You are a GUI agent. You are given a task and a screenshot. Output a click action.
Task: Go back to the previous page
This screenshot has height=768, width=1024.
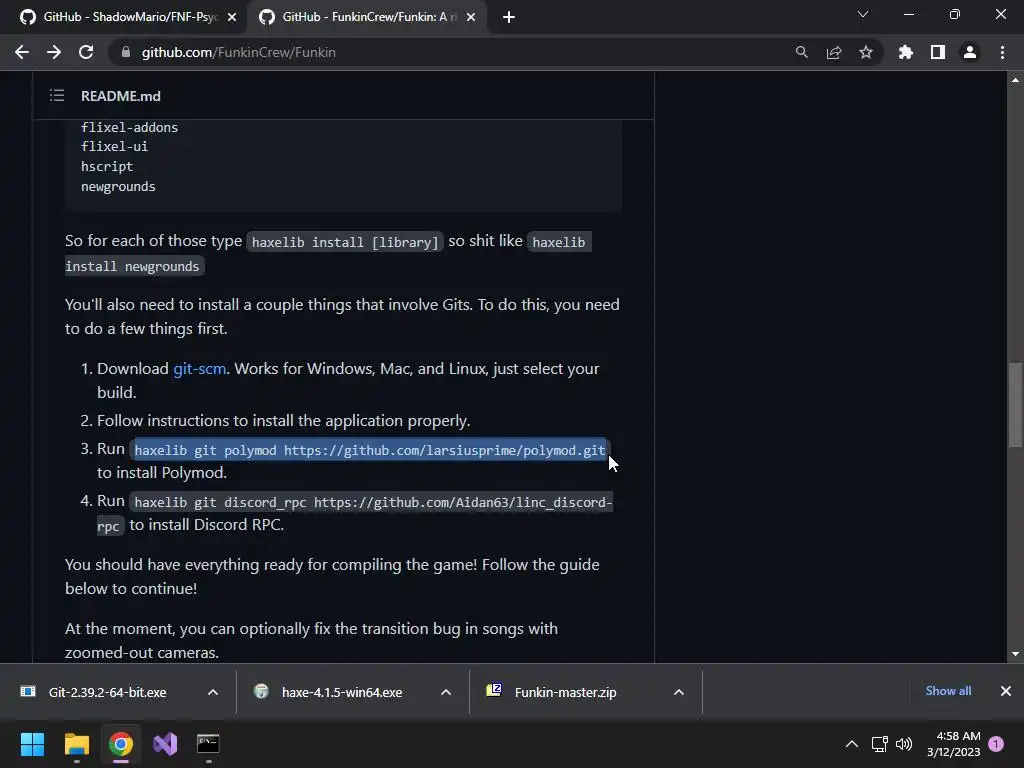(x=22, y=52)
